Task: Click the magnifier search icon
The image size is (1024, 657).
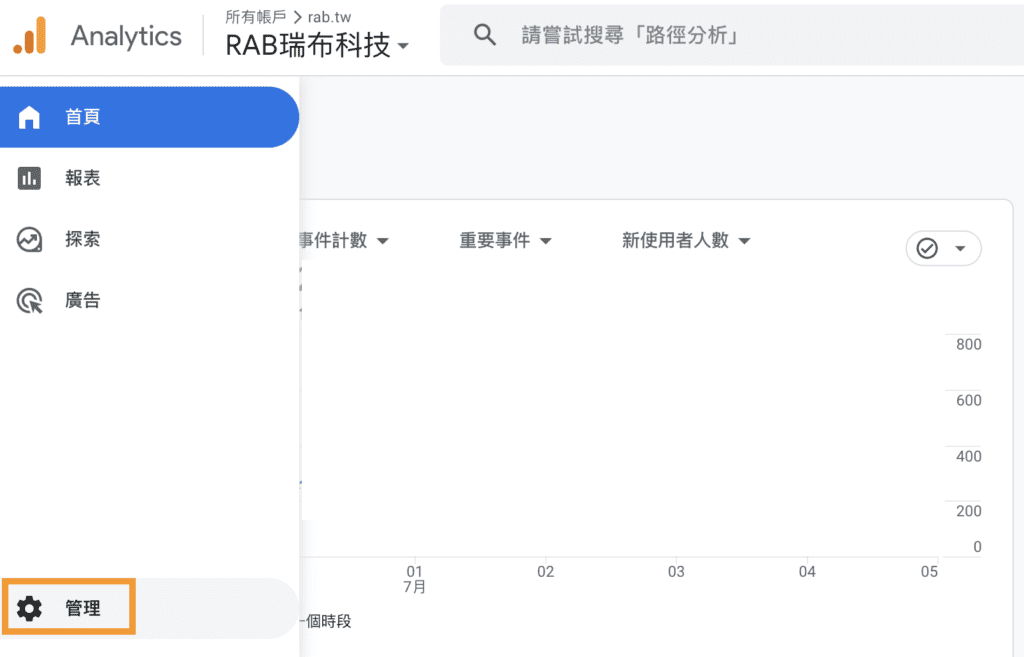Action: (x=485, y=36)
